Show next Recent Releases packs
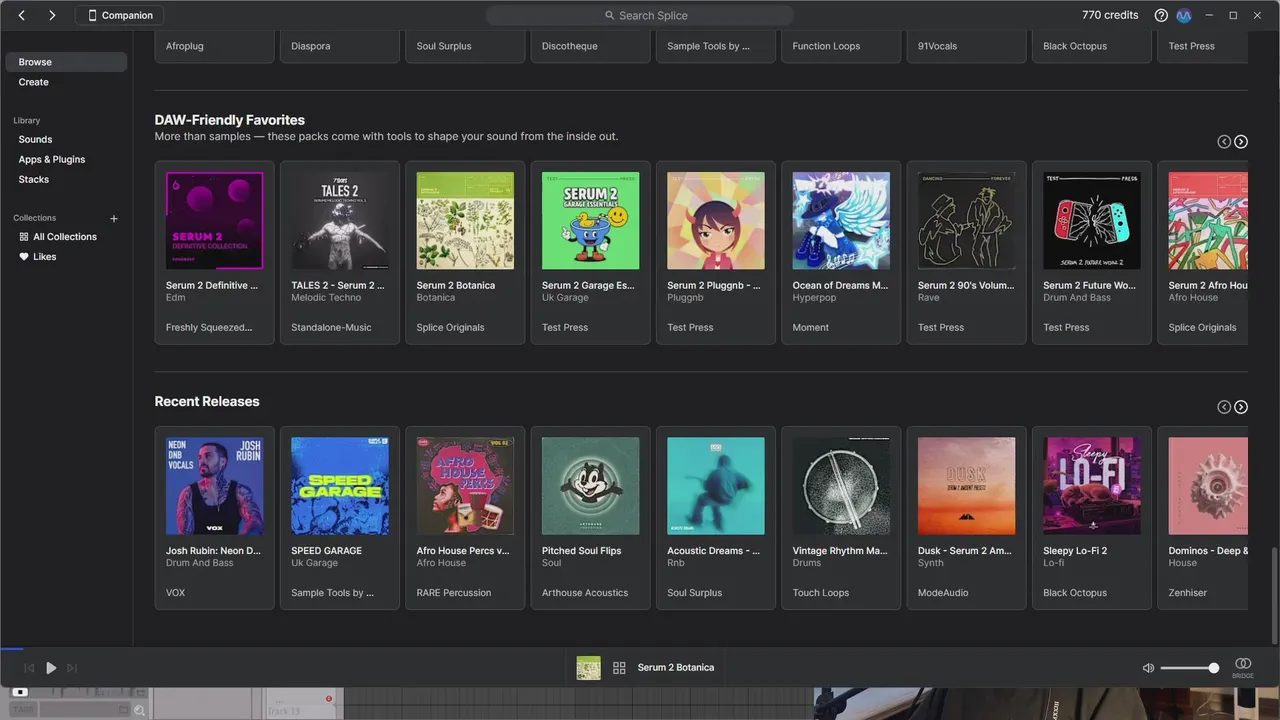Screen dimensions: 1280x720 coord(1241,407)
